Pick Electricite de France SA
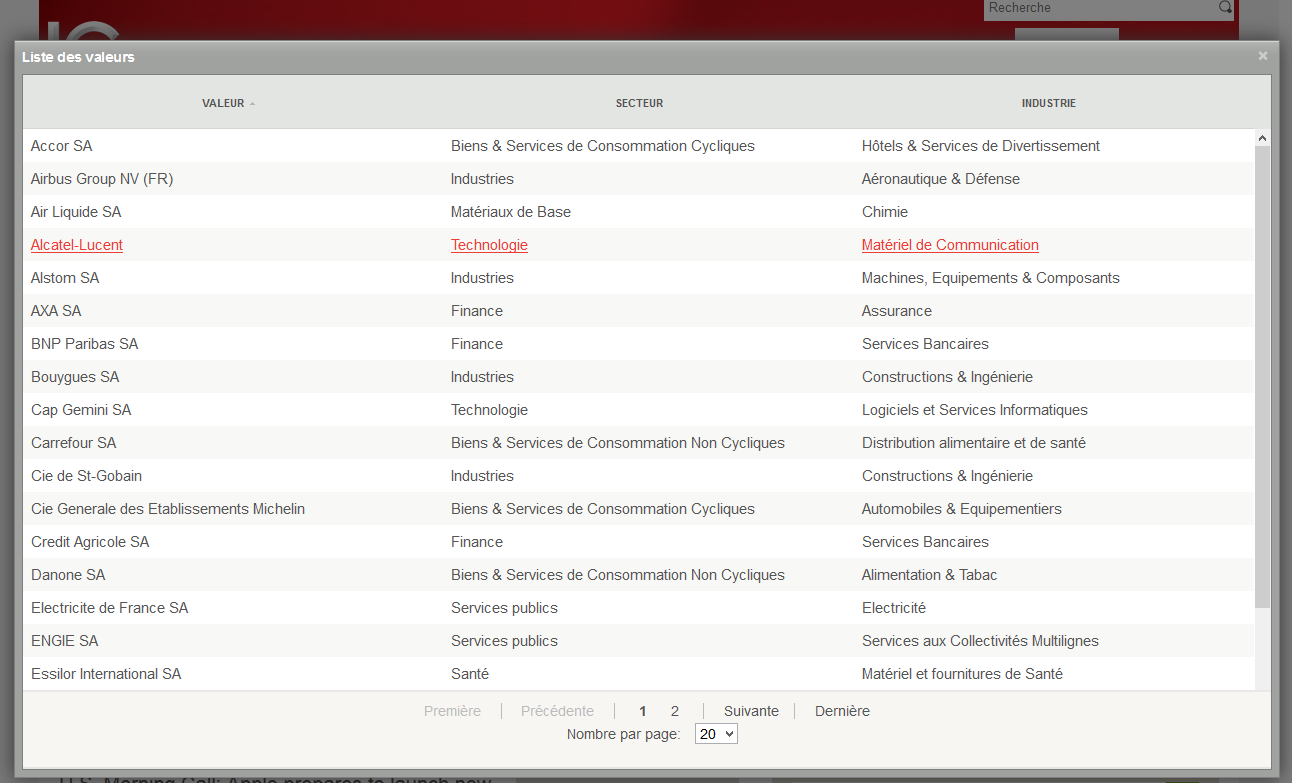 [109, 608]
